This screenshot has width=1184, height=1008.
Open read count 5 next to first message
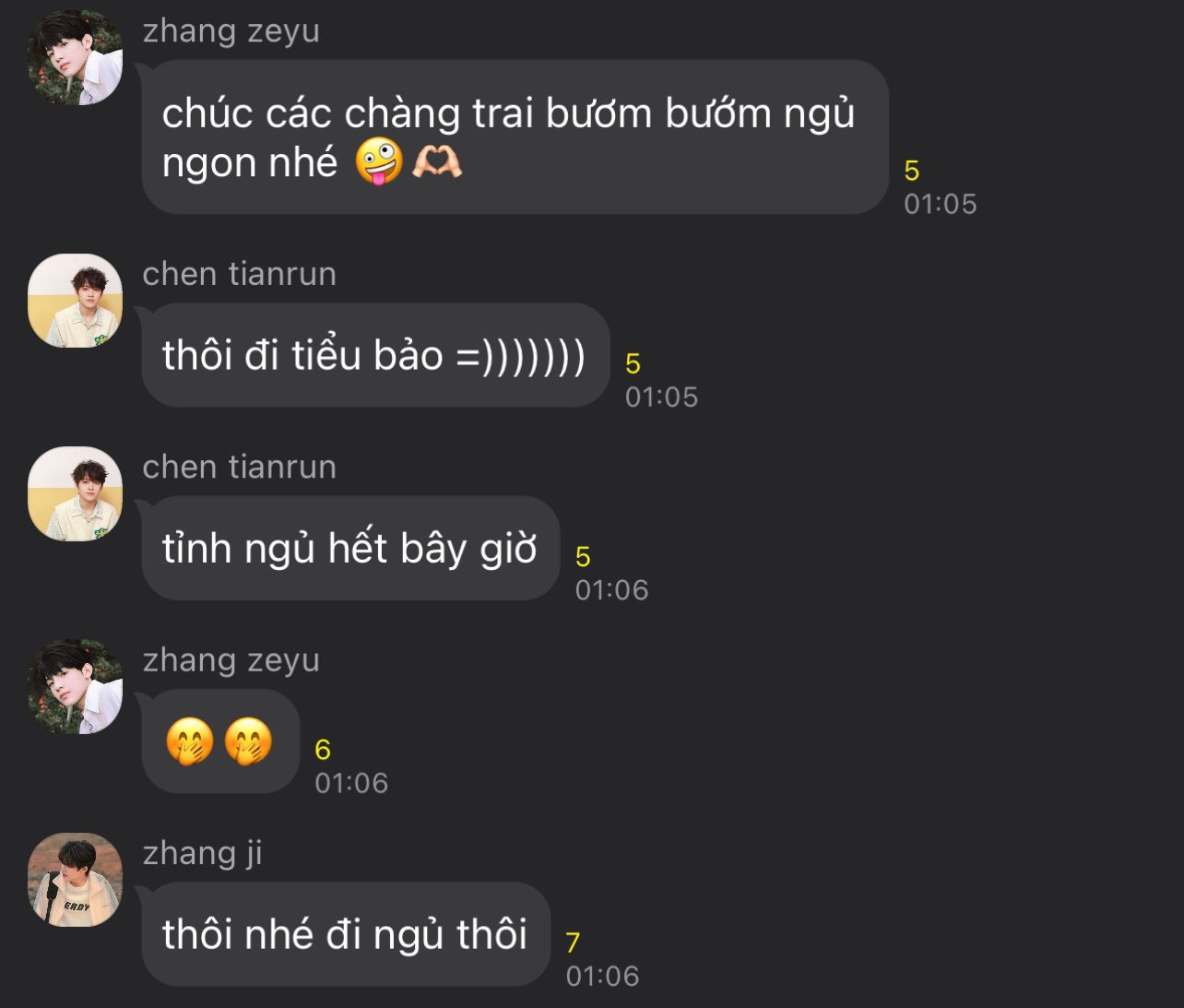(x=912, y=171)
